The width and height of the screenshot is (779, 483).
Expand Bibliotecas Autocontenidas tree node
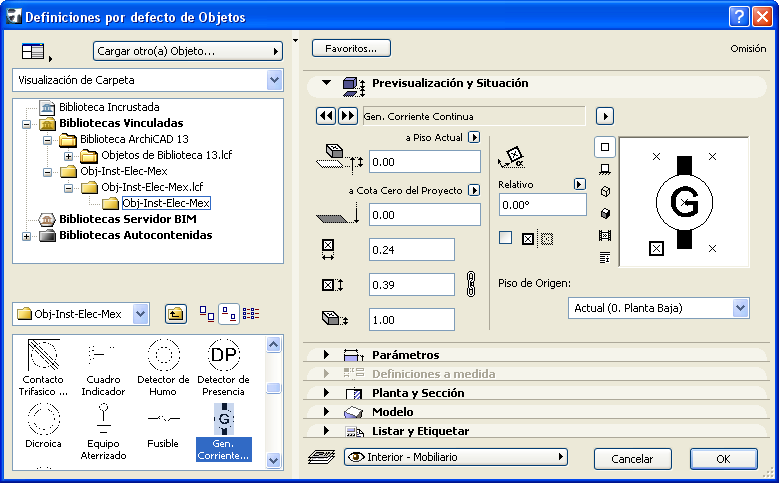[x=26, y=236]
